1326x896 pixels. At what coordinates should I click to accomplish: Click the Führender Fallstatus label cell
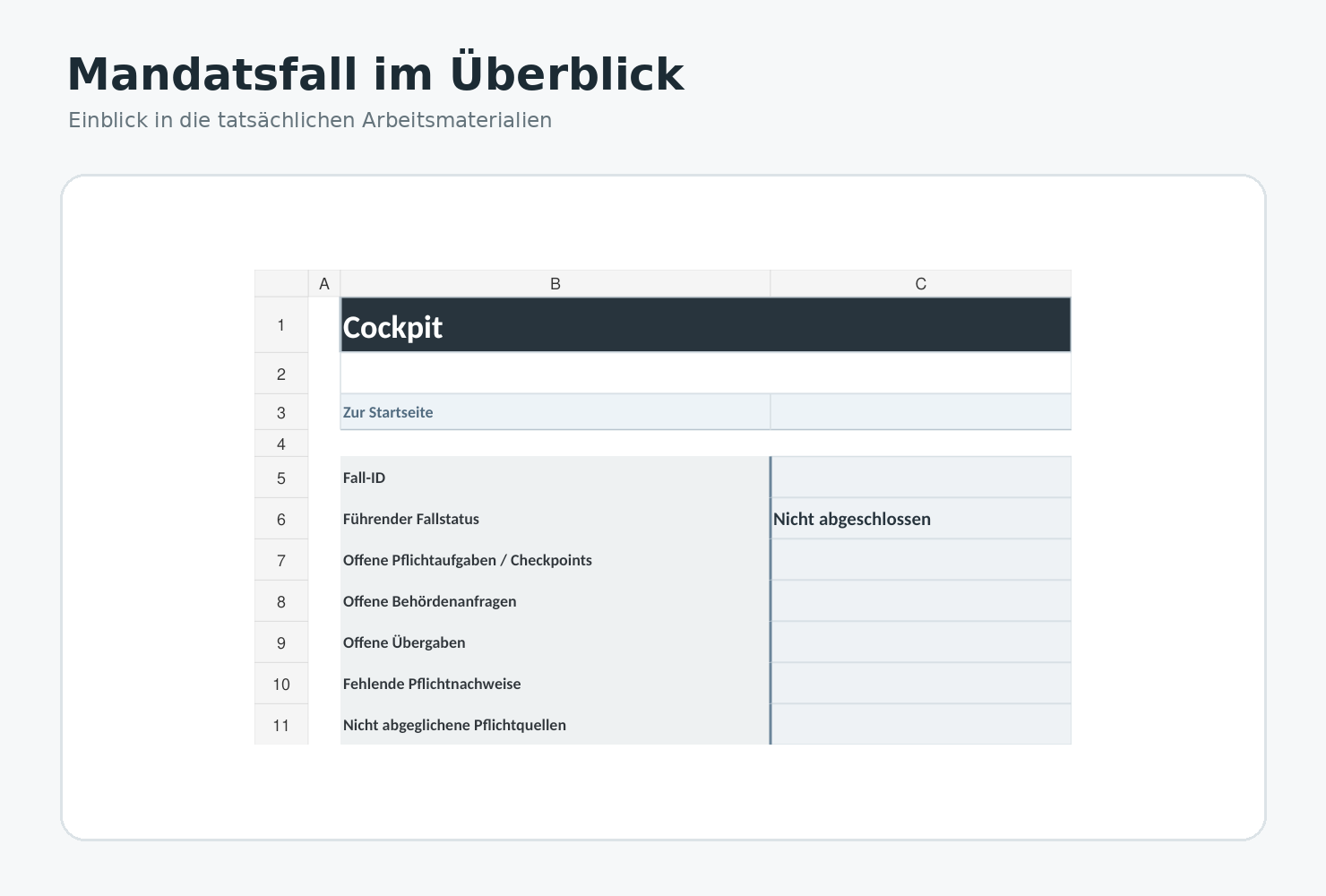[x=555, y=519]
